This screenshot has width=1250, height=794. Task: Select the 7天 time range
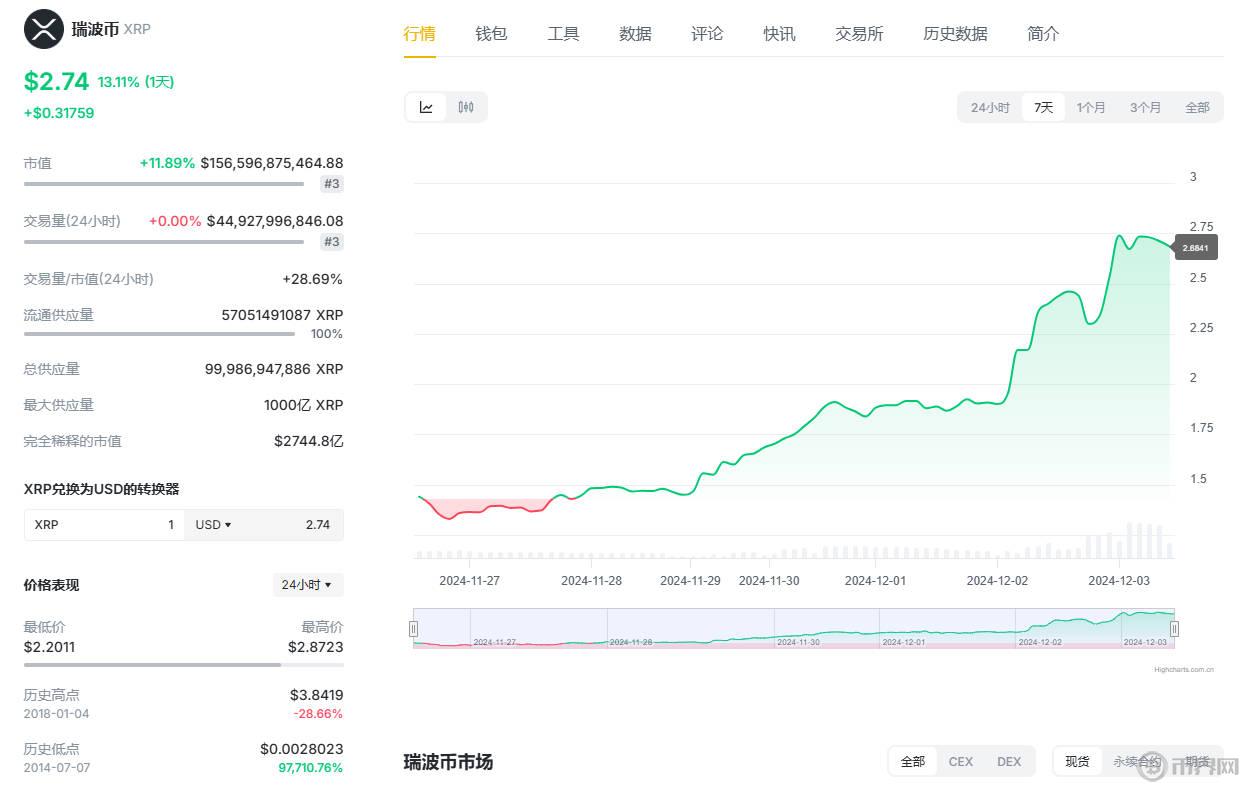[x=1043, y=107]
